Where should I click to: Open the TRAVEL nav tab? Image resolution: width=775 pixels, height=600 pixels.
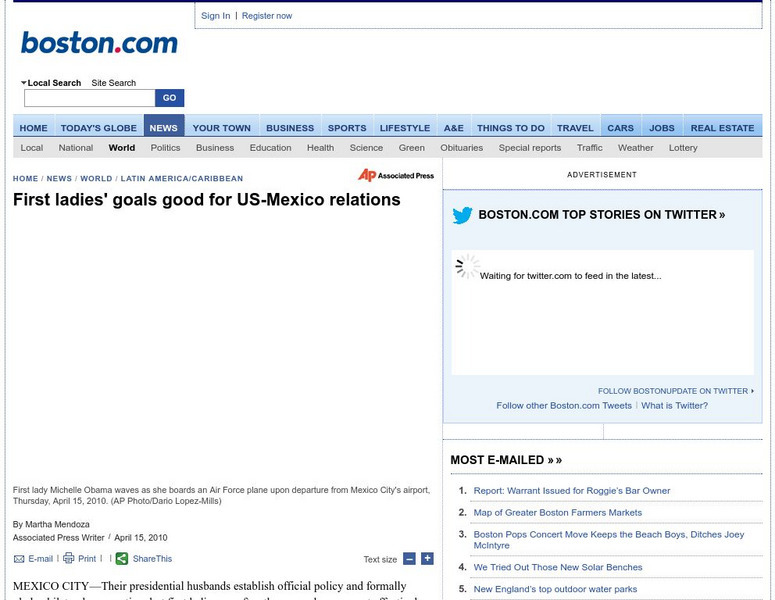(575, 128)
